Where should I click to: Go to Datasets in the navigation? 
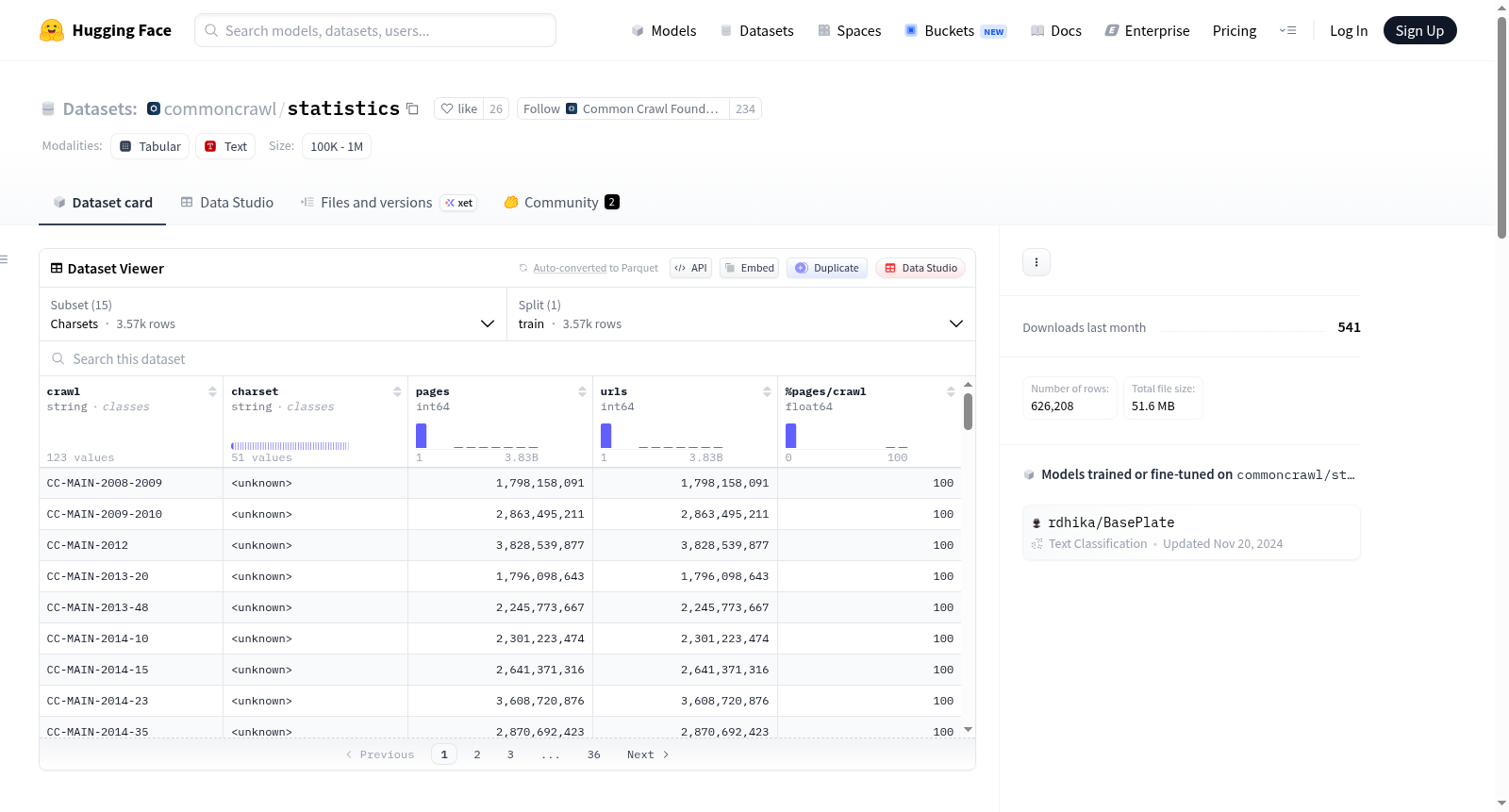click(x=757, y=31)
